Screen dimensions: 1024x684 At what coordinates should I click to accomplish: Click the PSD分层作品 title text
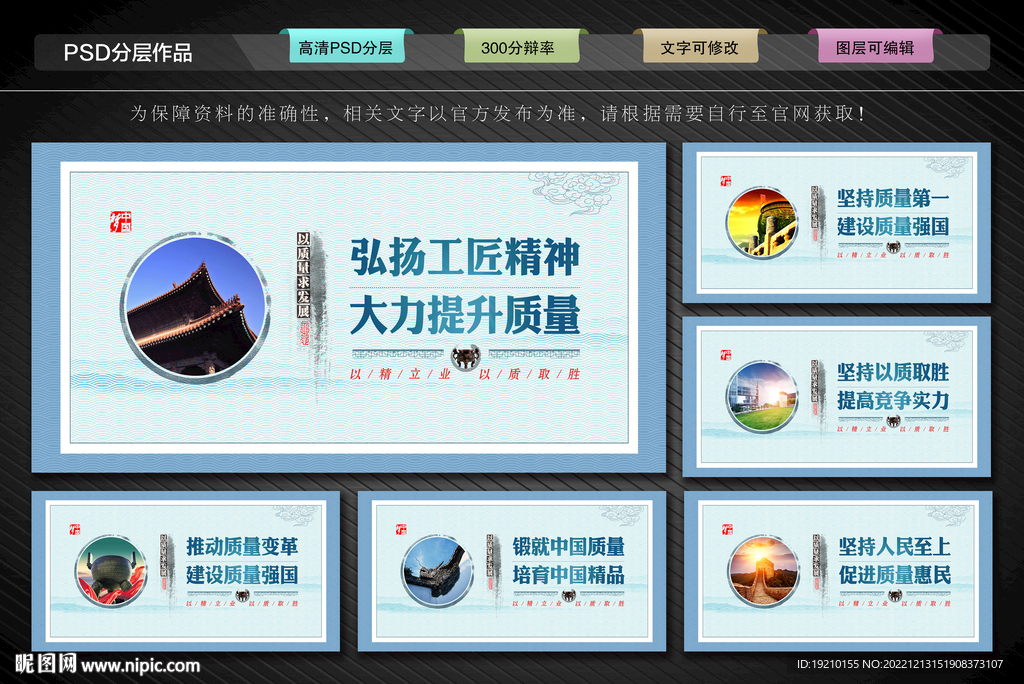tap(128, 52)
